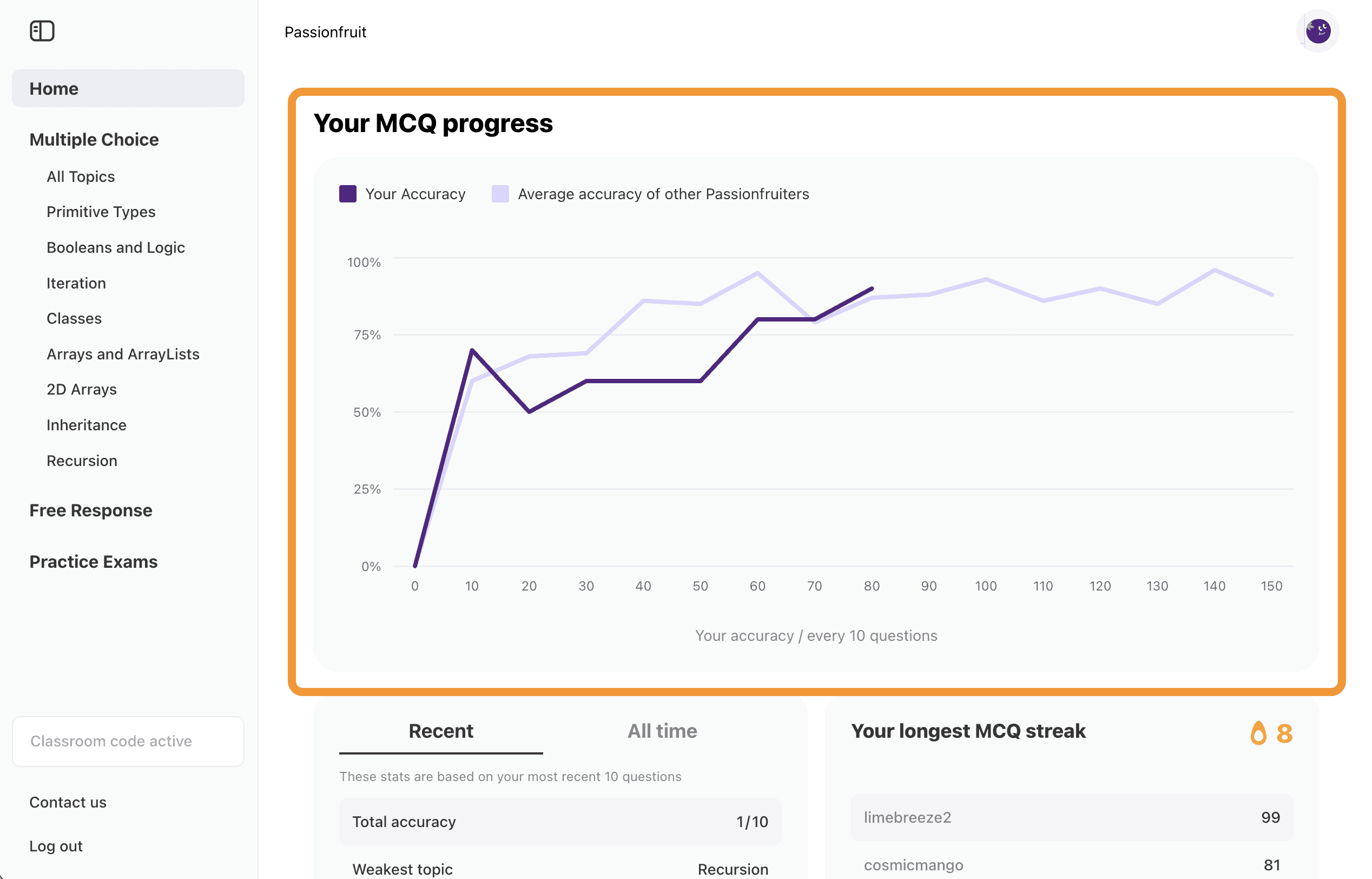Go to Home in sidebar
Image resolution: width=1372 pixels, height=879 pixels.
pos(128,88)
